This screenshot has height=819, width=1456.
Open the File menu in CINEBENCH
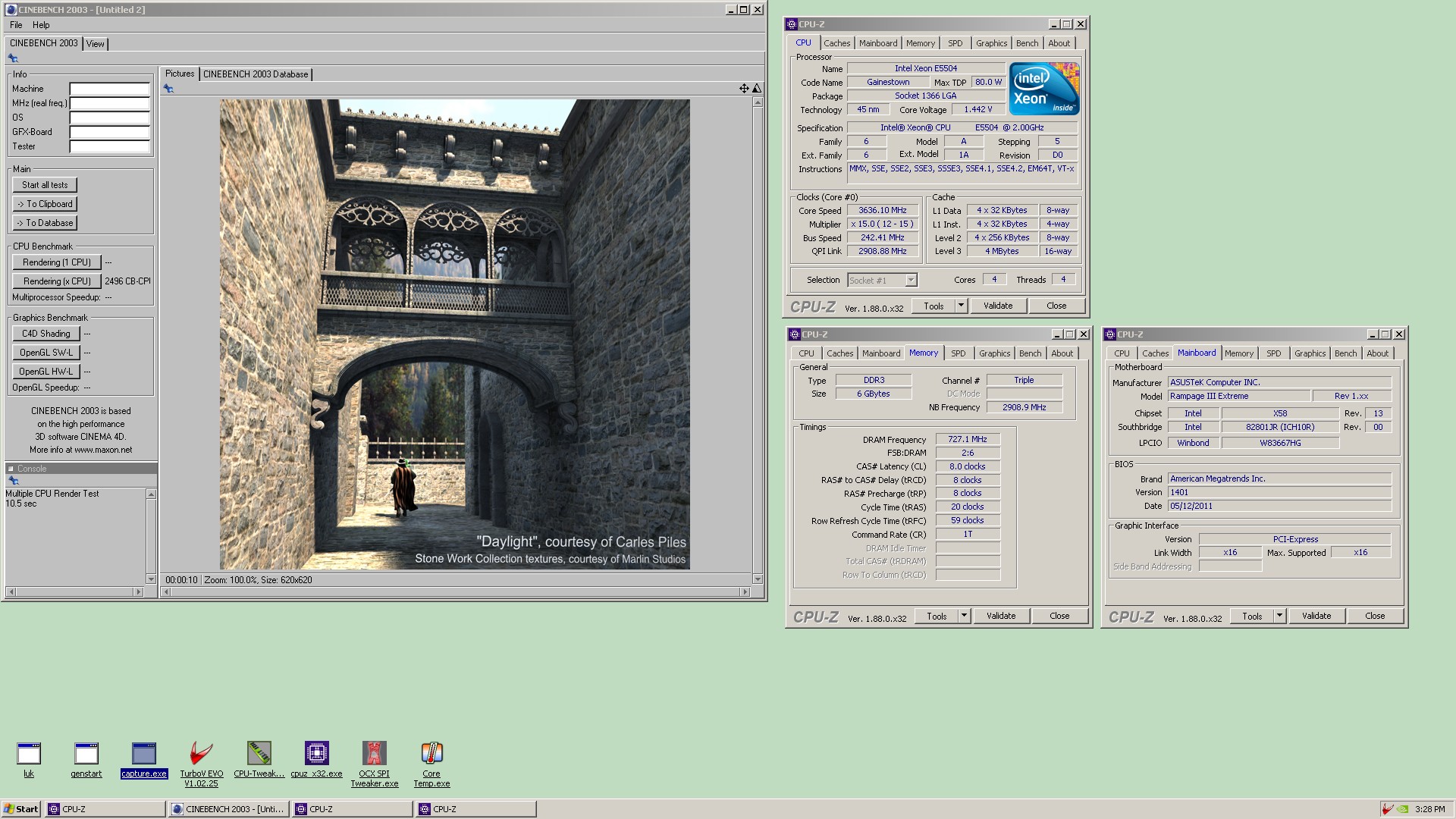(x=16, y=25)
